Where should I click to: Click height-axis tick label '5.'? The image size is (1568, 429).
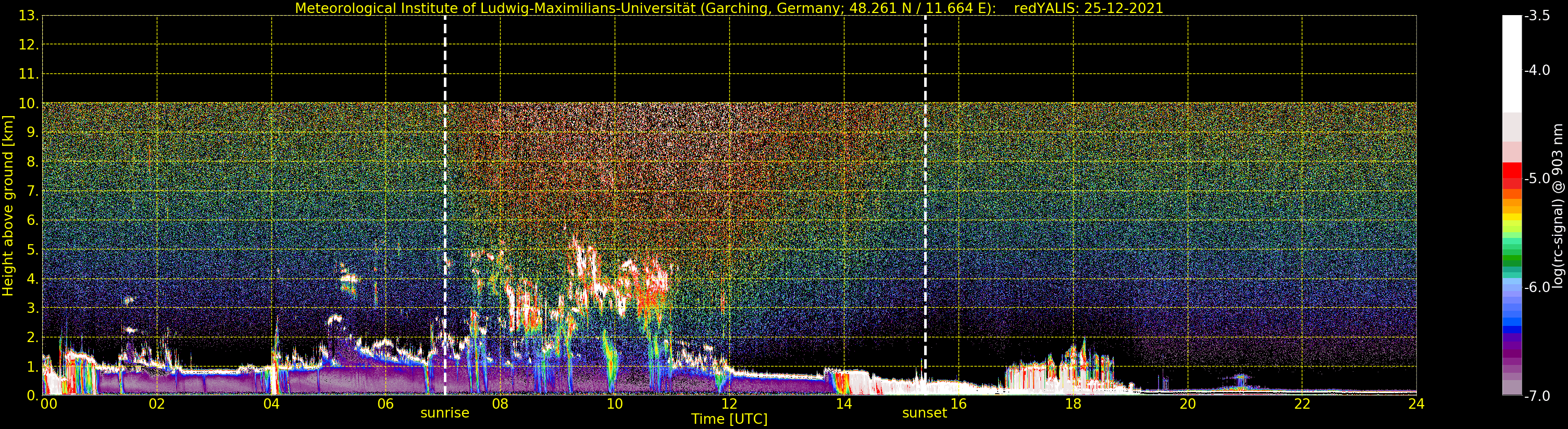pos(32,249)
